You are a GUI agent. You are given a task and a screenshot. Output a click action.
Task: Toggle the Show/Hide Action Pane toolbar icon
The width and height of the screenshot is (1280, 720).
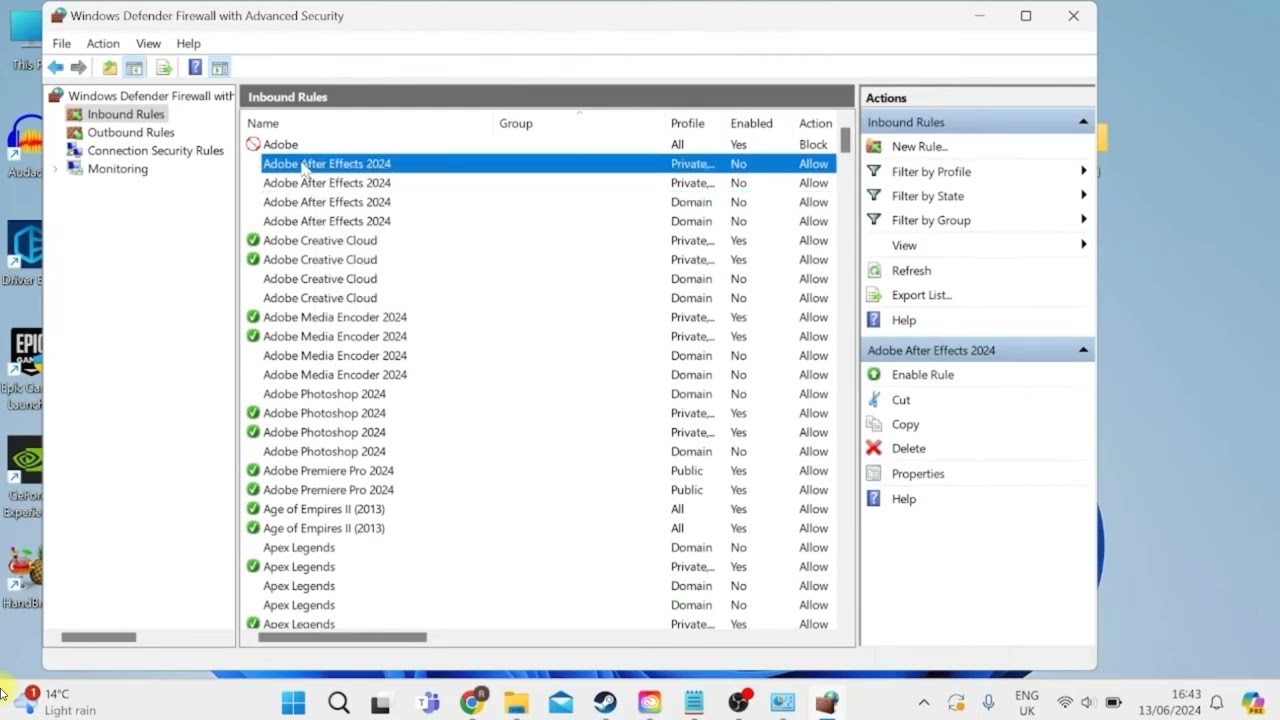220,68
